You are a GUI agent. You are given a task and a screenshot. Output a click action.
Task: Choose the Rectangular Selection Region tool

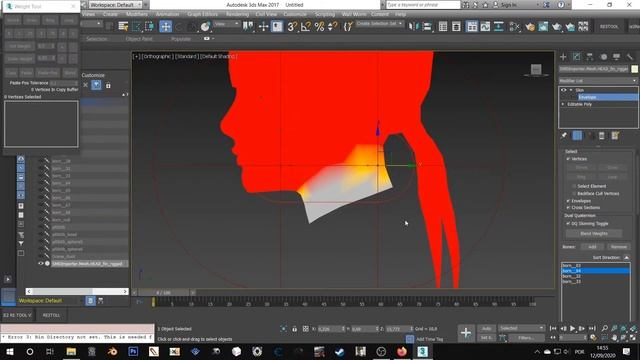[x=136, y=27]
